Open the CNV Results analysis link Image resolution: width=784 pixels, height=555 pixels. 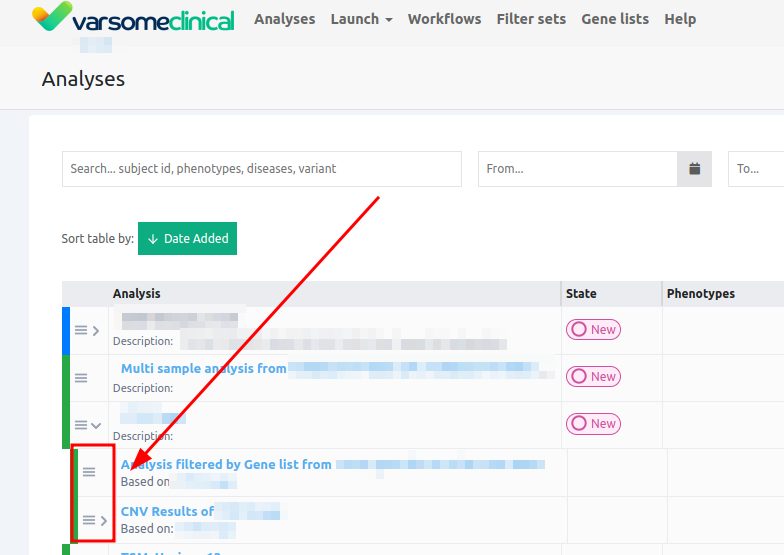(x=167, y=511)
